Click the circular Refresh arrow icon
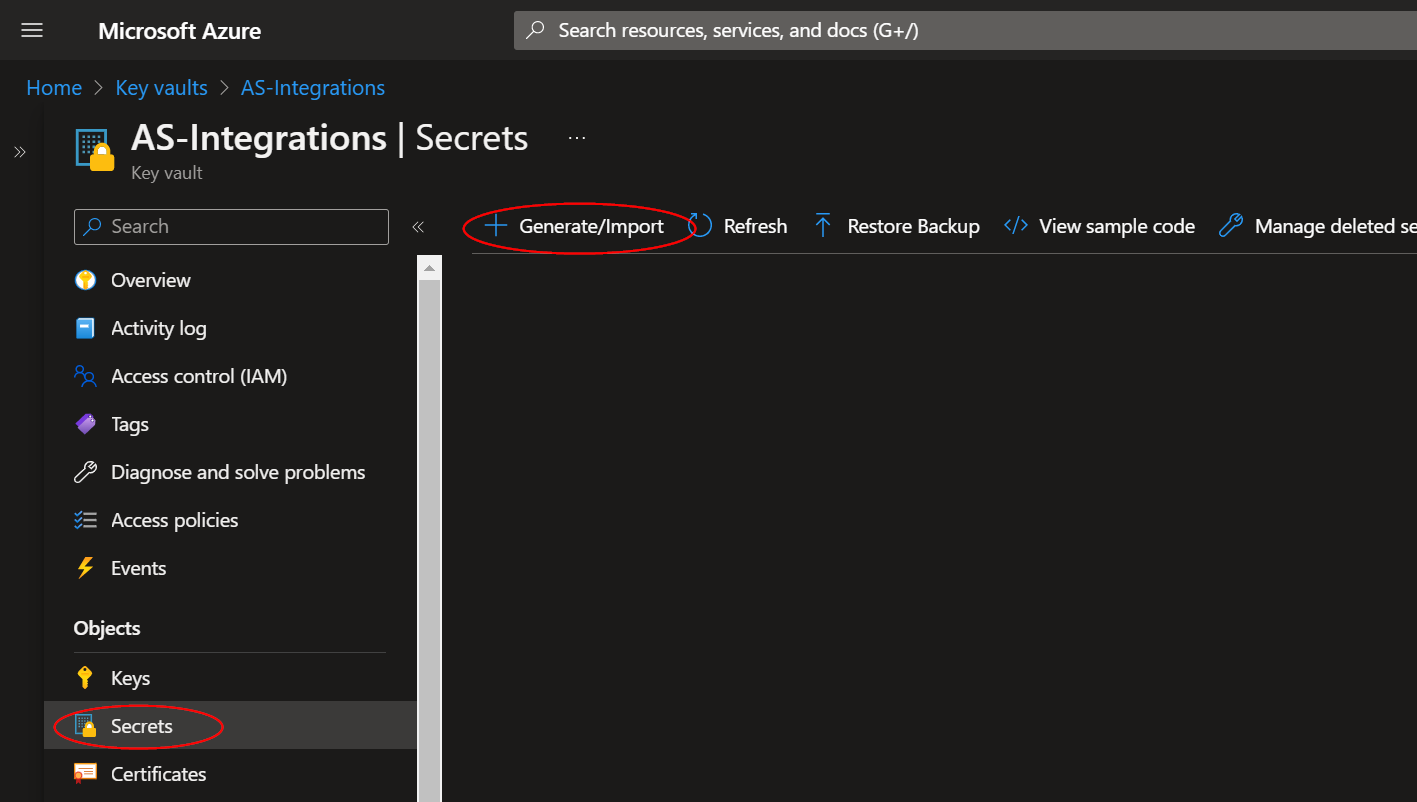The width and height of the screenshot is (1417, 802). pyautogui.click(x=700, y=226)
